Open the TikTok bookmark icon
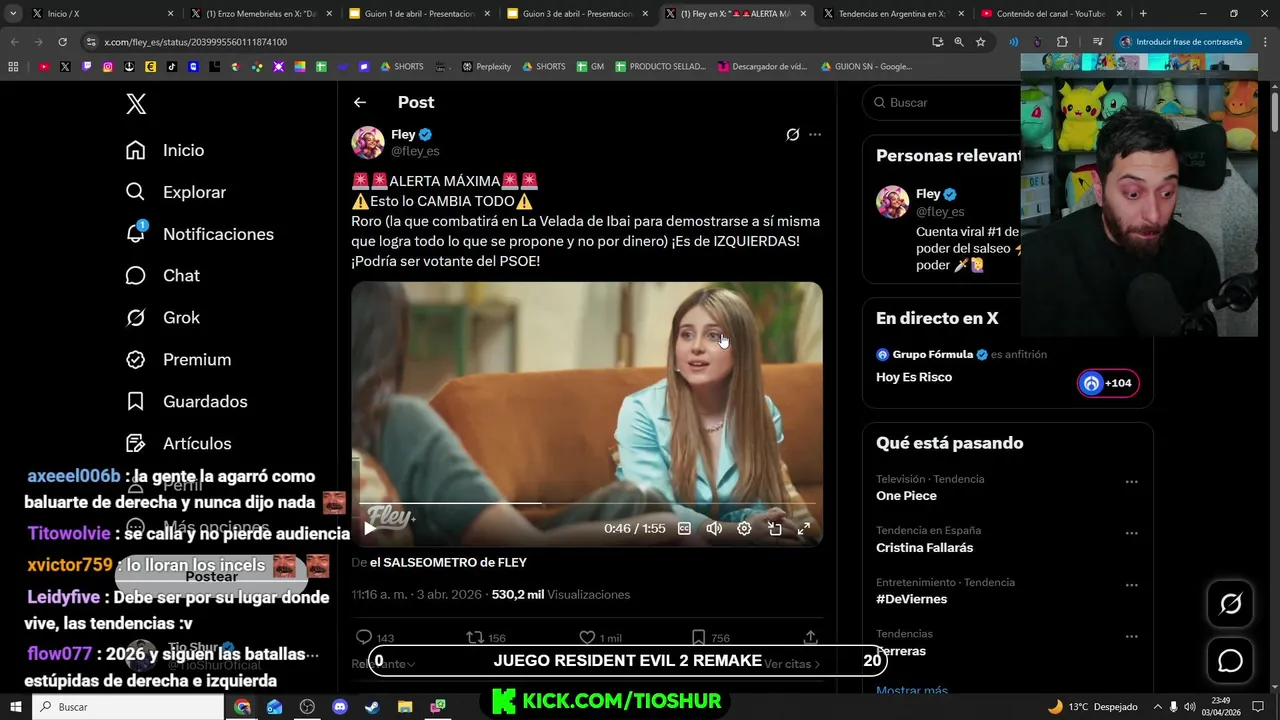The height and width of the screenshot is (720, 1280). point(172,67)
